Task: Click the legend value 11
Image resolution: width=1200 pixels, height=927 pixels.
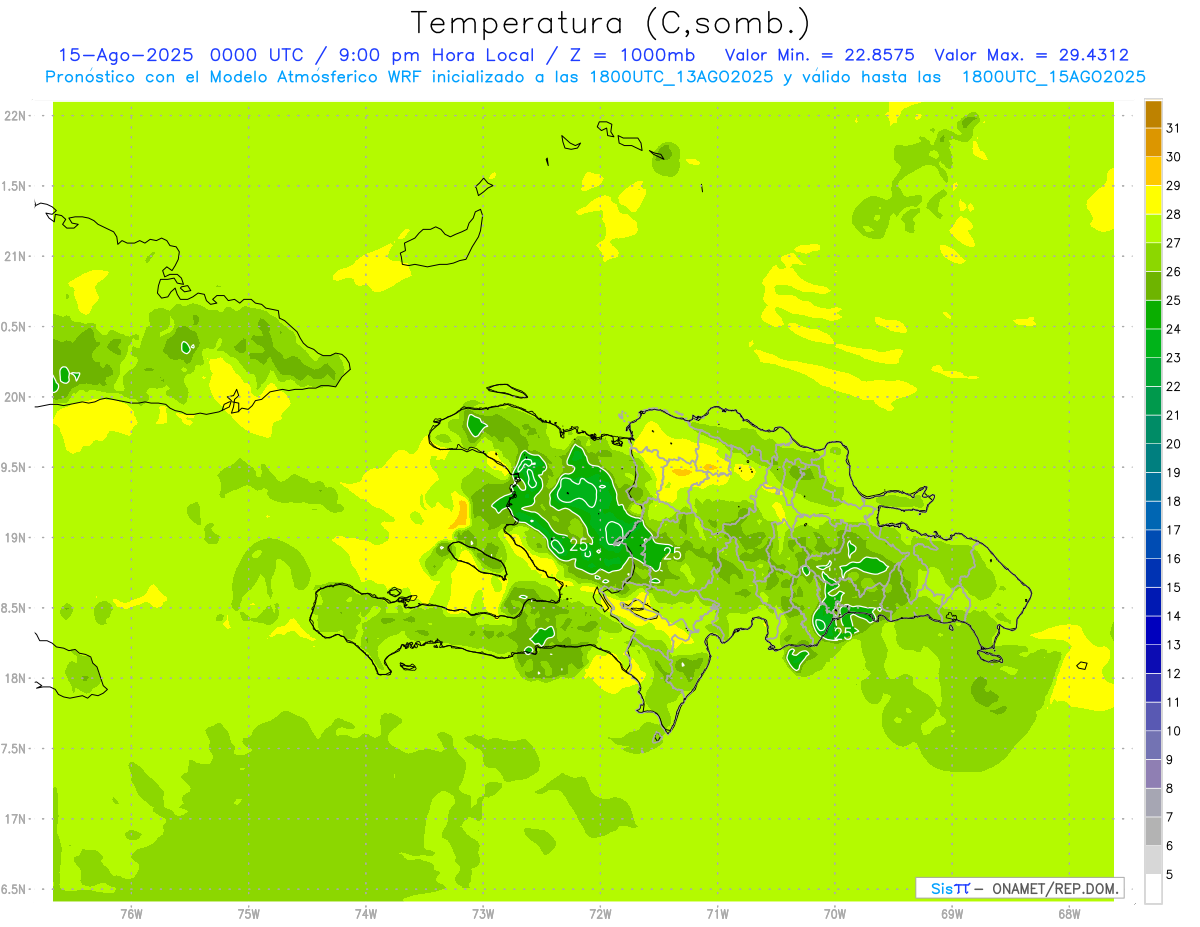Action: [1174, 702]
